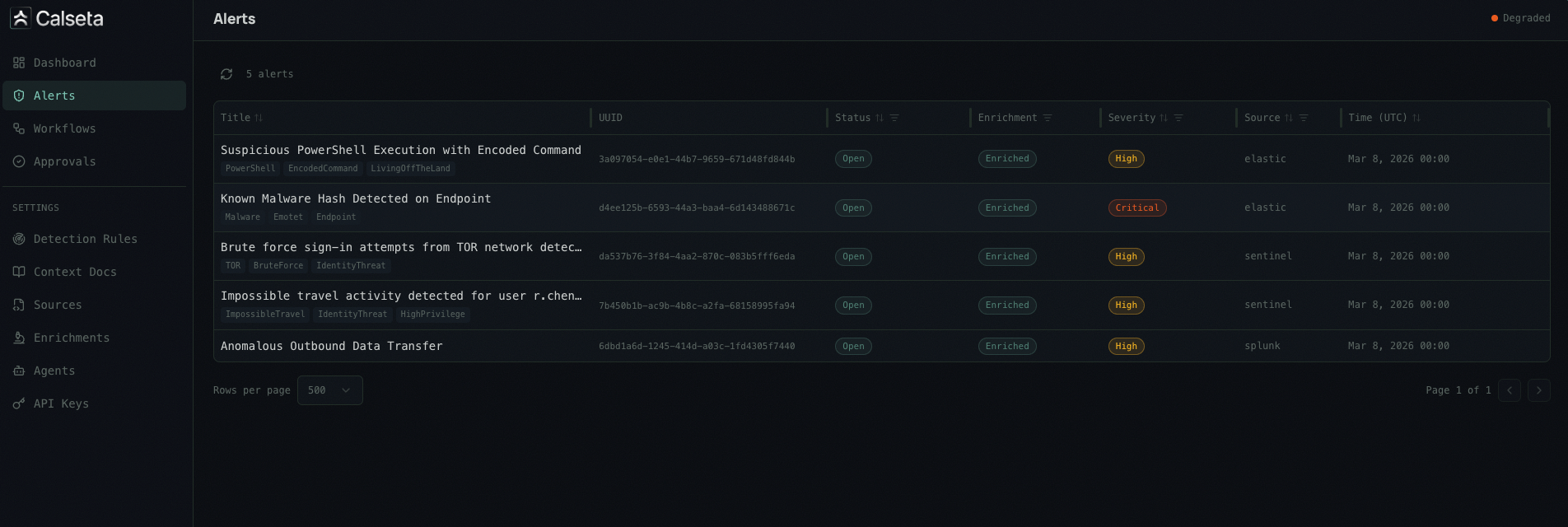Open the Known Malware Hash Detected alert
The height and width of the screenshot is (527, 1568).
tap(355, 198)
